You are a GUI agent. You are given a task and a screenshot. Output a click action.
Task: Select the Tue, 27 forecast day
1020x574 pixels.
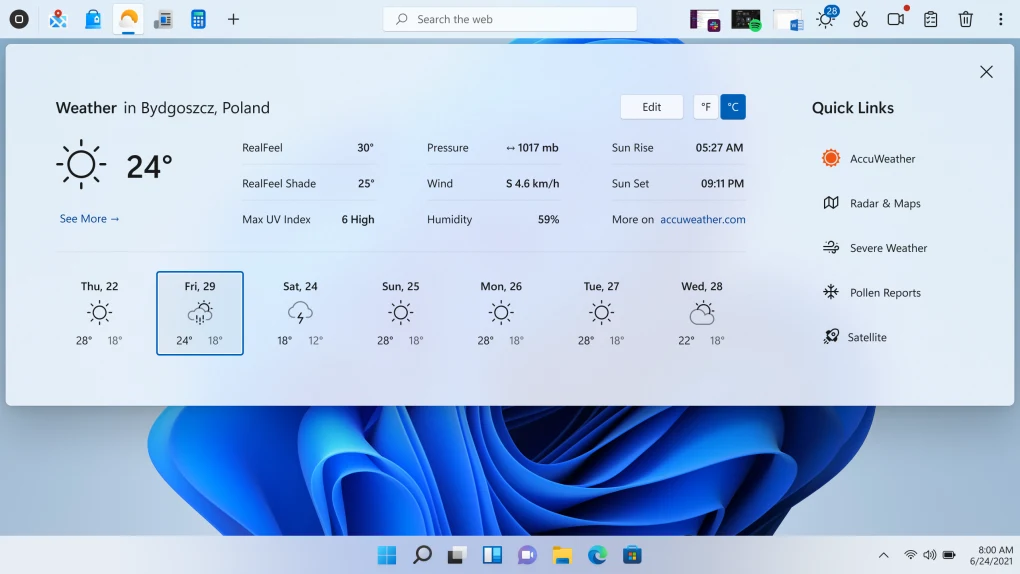[x=601, y=313]
